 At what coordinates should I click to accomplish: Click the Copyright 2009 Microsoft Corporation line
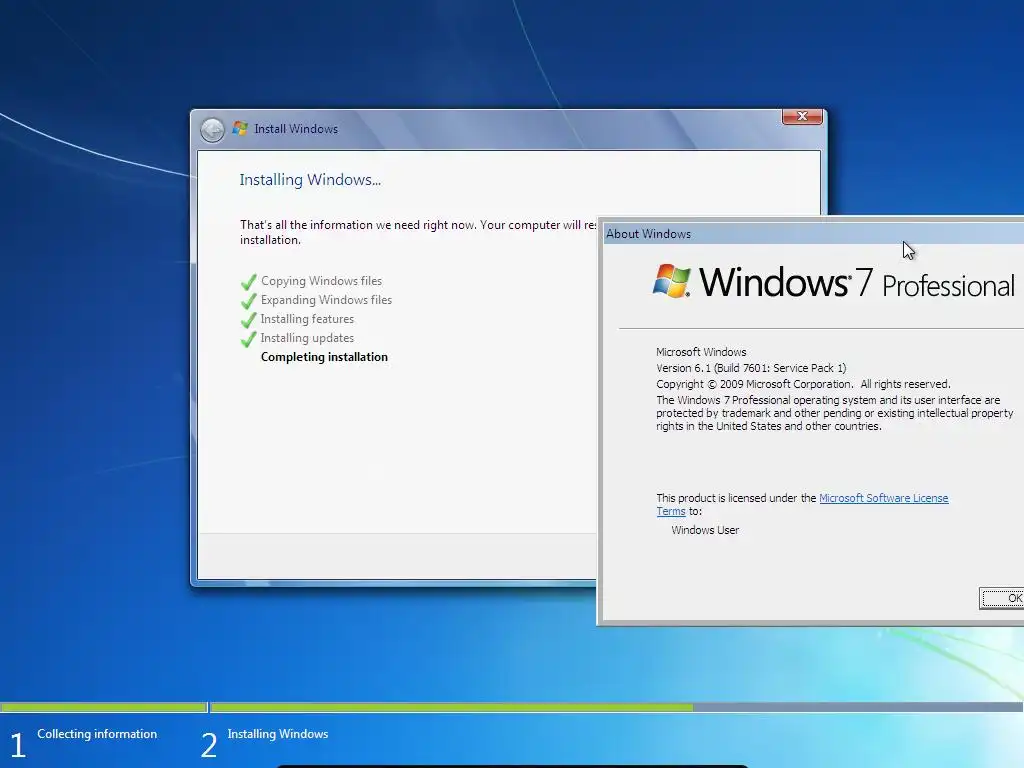pyautogui.click(x=803, y=384)
